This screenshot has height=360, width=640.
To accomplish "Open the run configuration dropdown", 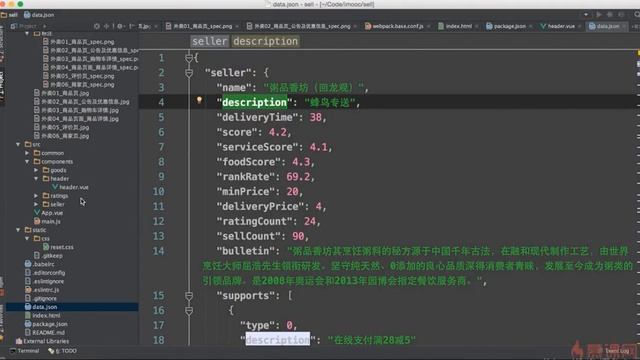I will (x=586, y=15).
